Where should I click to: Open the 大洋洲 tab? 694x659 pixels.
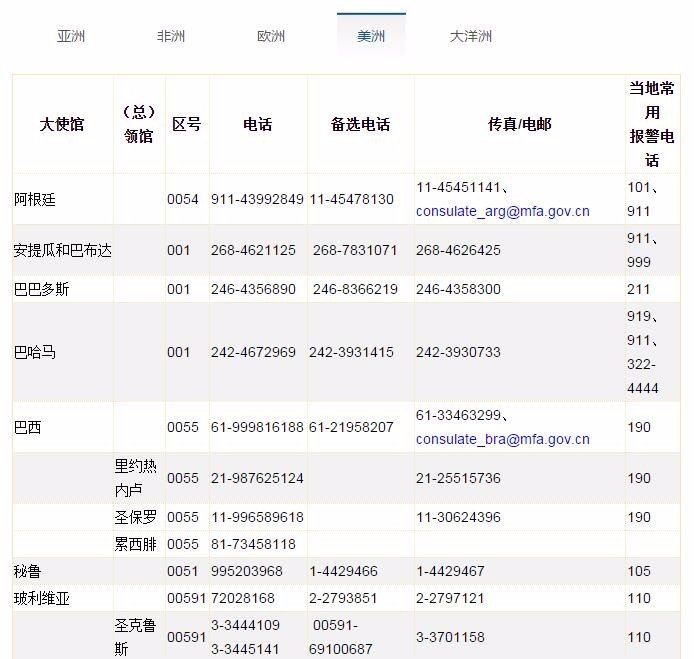pos(471,36)
